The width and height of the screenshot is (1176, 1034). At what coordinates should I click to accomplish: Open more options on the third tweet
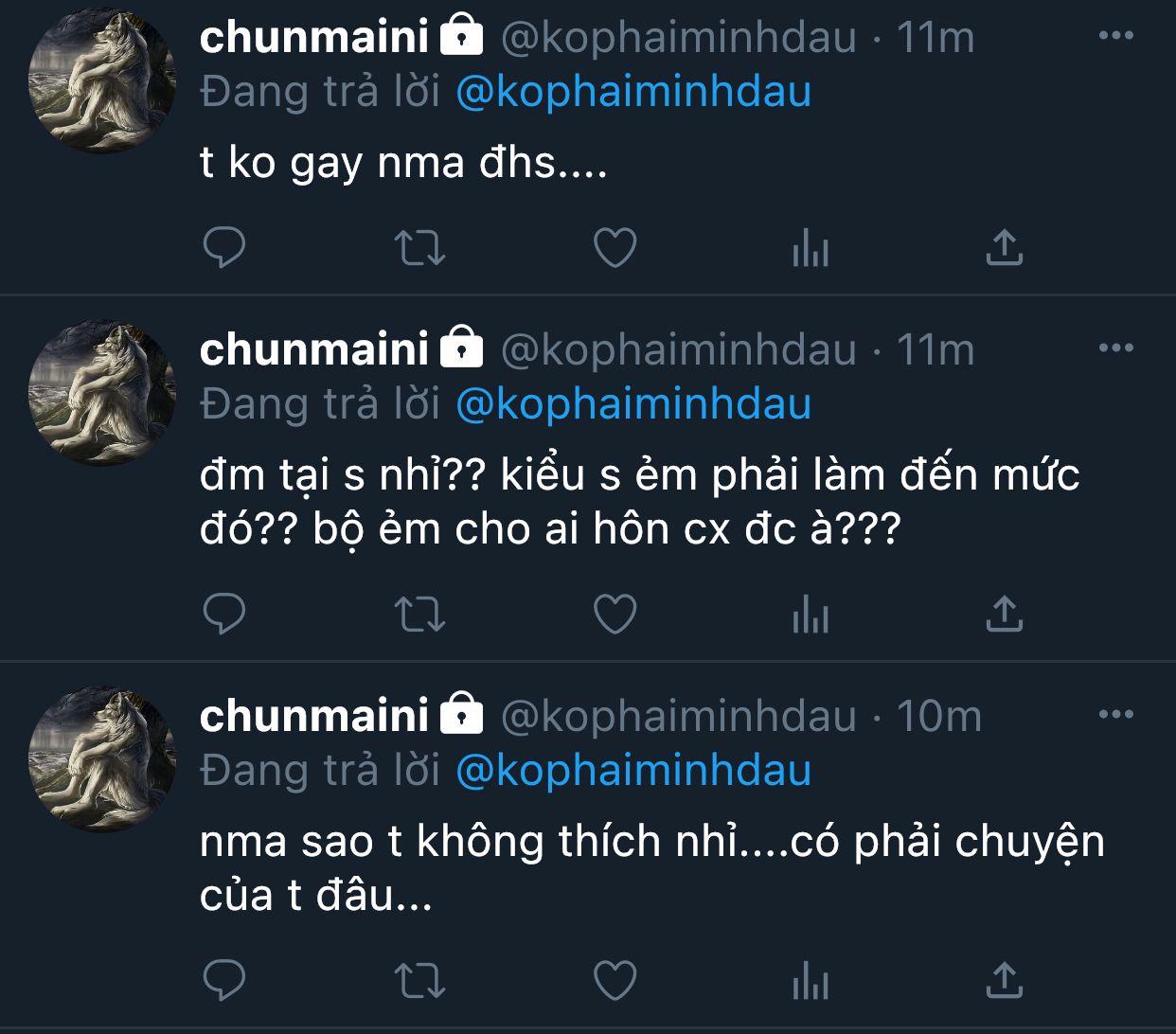1115,714
